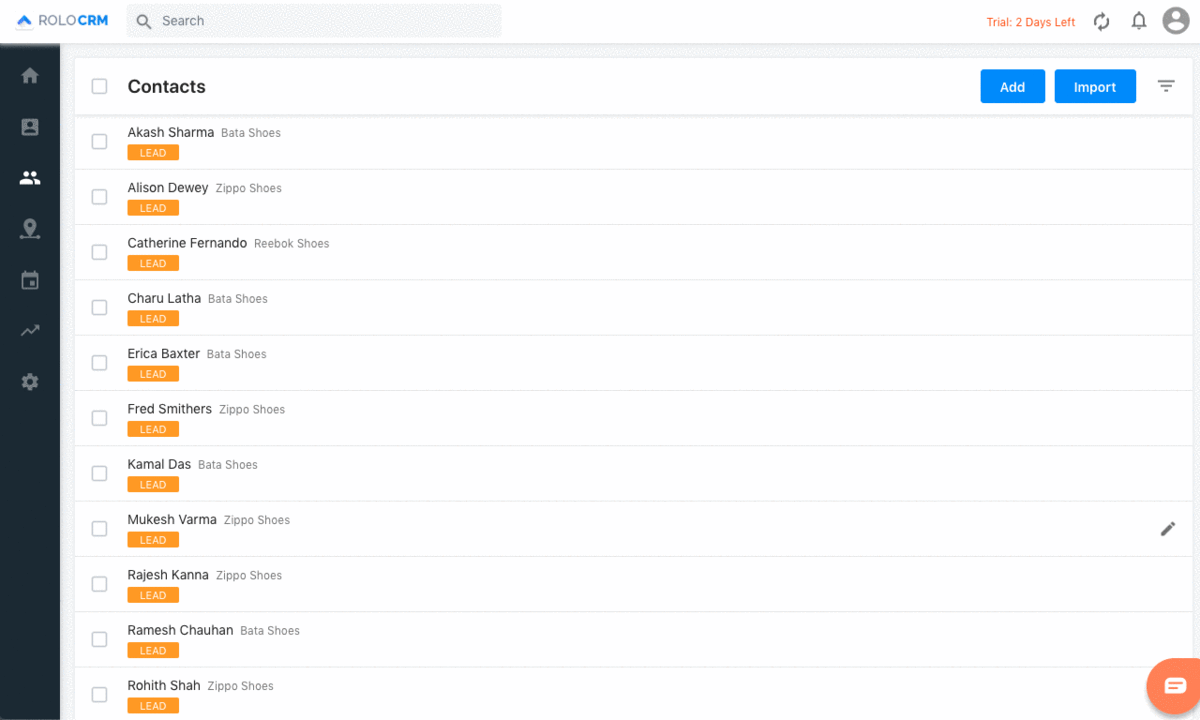Open the calendar sidebar icon
The height and width of the screenshot is (720, 1200).
[x=30, y=281]
